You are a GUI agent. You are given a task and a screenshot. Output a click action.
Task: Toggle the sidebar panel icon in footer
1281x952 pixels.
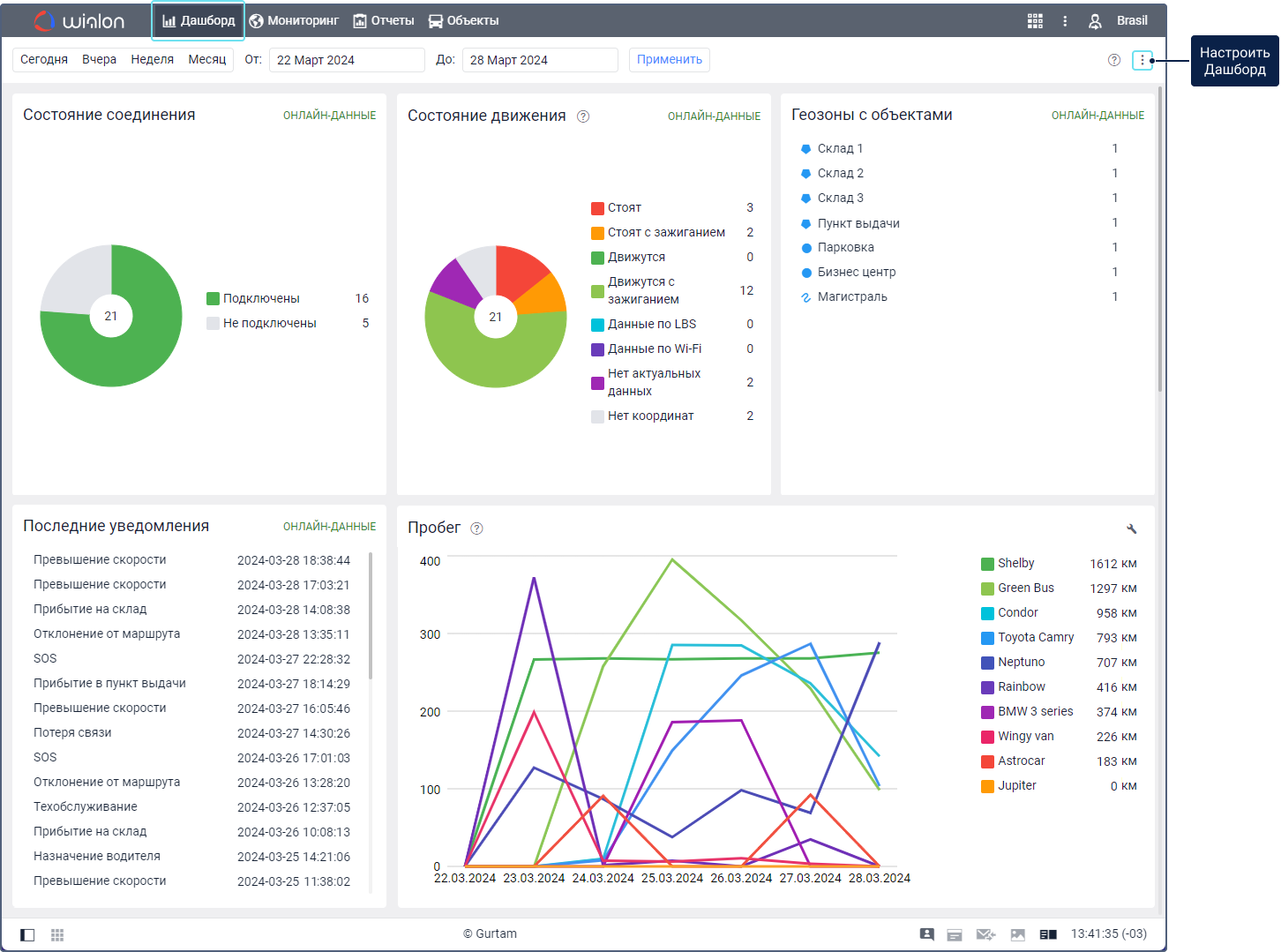(27, 934)
